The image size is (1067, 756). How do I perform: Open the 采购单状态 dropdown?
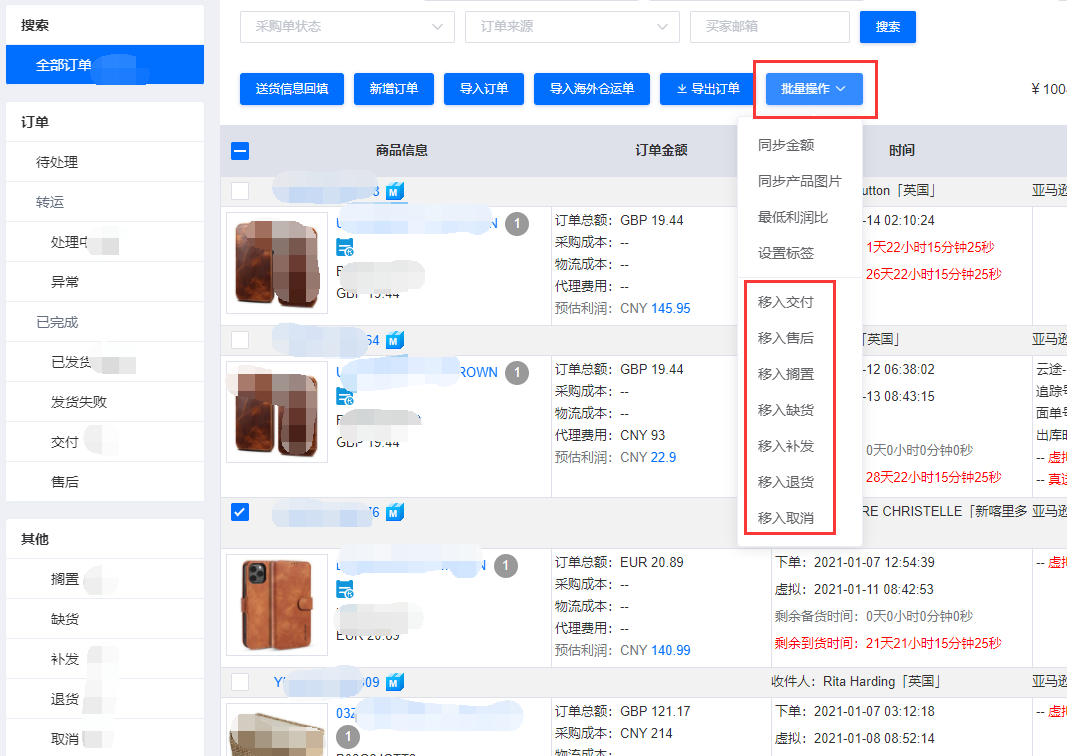tap(347, 27)
